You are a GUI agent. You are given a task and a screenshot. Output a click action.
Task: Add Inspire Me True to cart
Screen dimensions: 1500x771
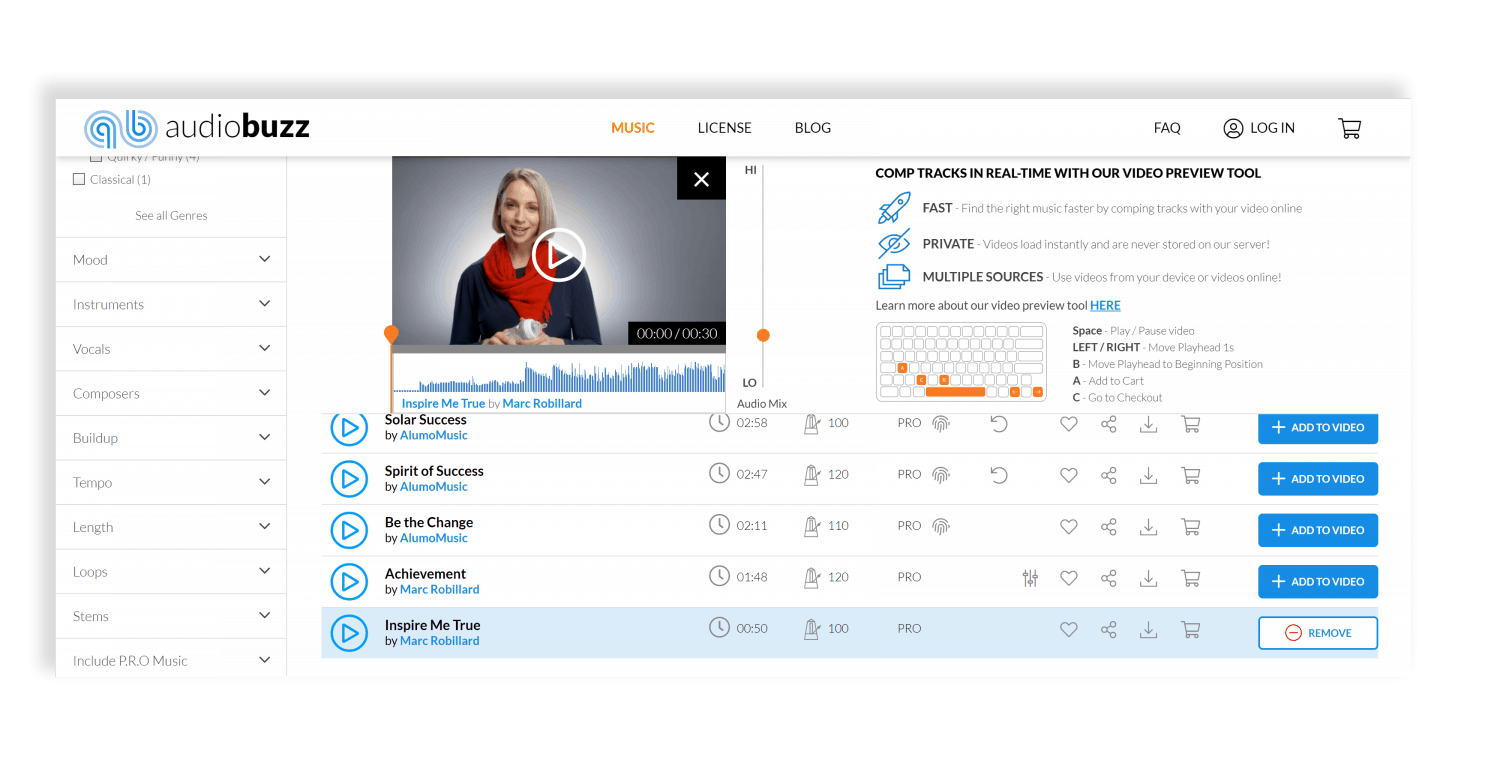click(x=1190, y=630)
